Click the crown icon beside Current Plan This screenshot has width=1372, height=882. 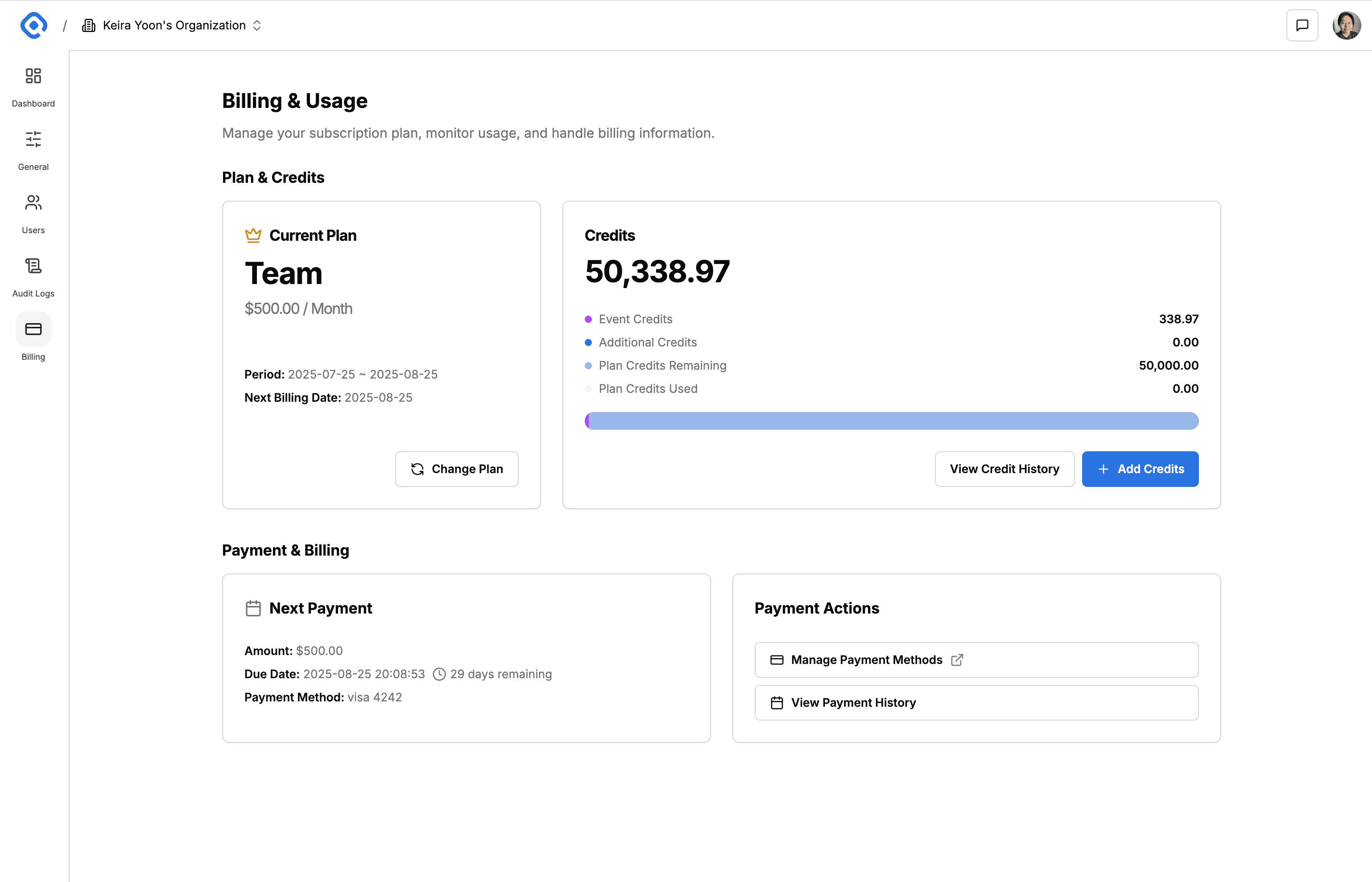[x=253, y=235]
